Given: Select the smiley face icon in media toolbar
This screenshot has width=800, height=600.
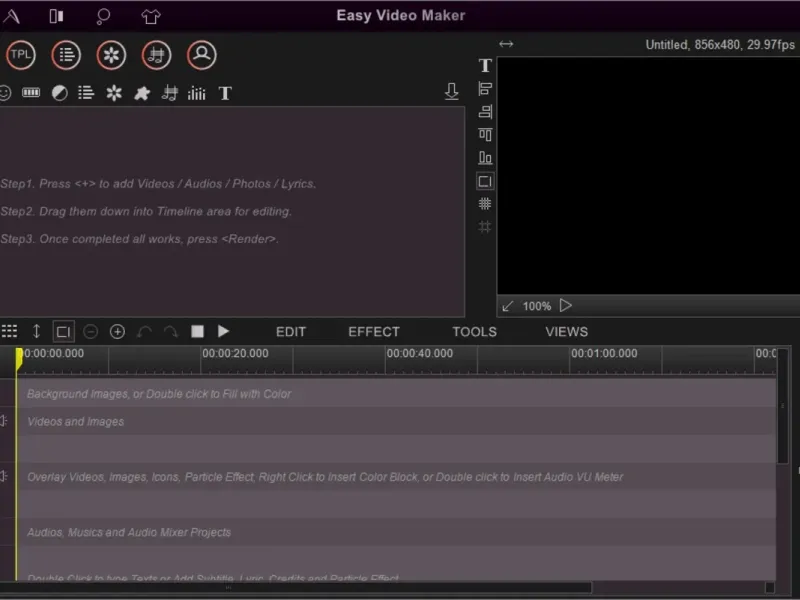Looking at the screenshot, I should tap(5, 93).
